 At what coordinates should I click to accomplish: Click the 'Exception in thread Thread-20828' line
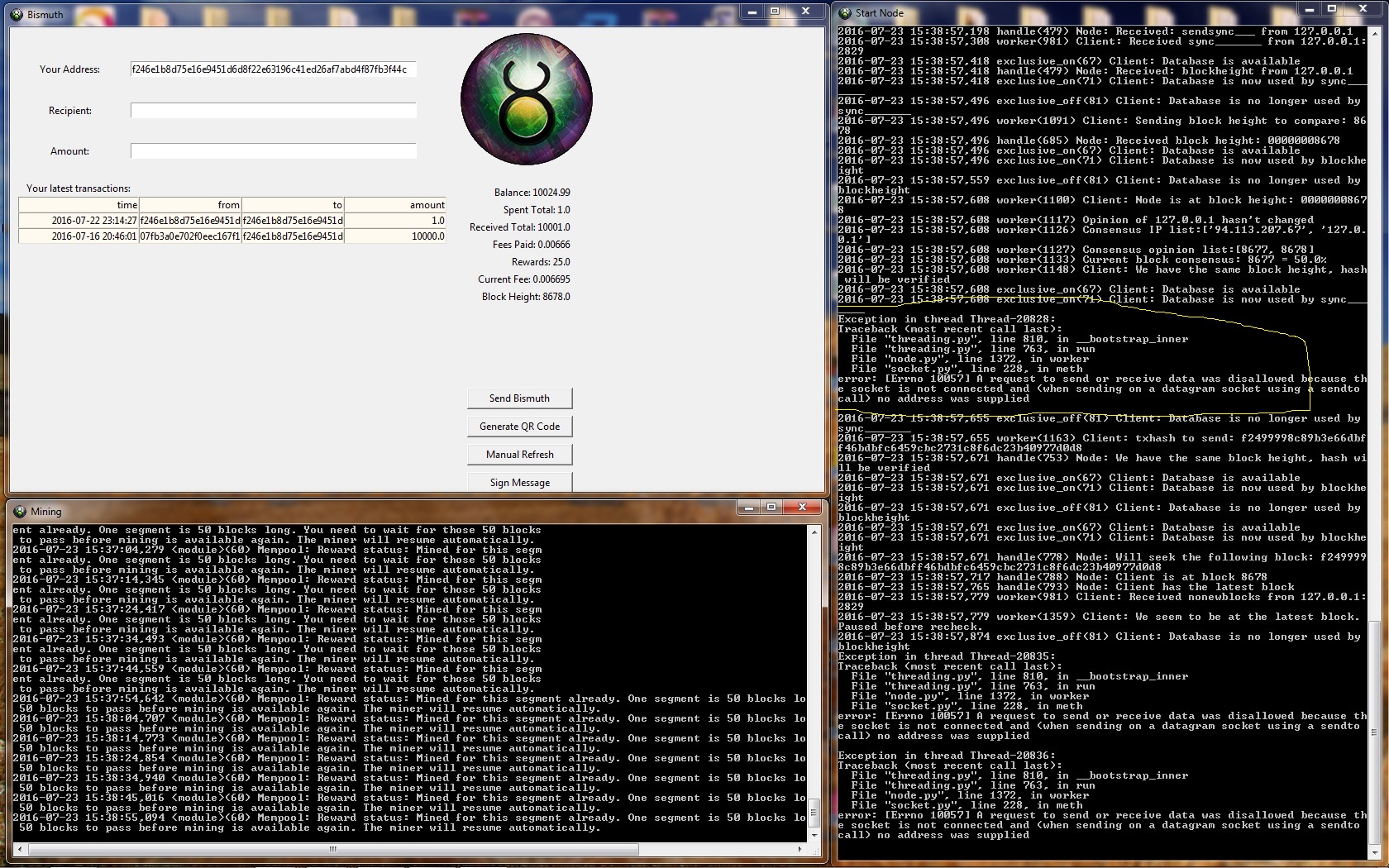[x=947, y=319]
